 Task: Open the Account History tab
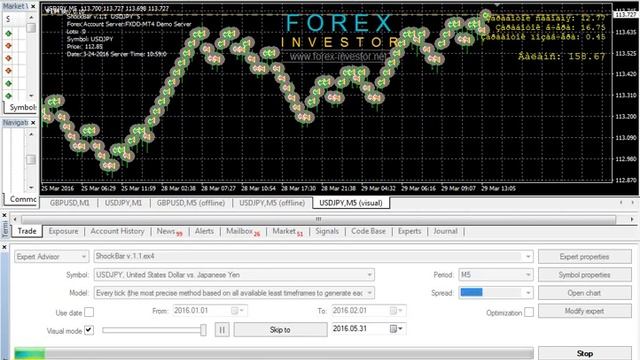[x=117, y=231]
